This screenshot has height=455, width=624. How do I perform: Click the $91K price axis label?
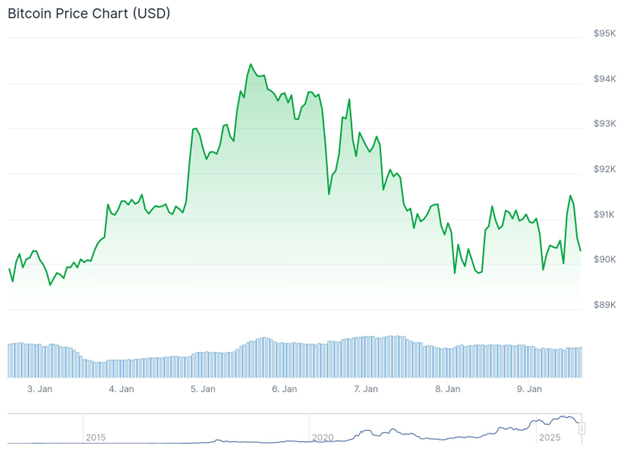pos(605,215)
